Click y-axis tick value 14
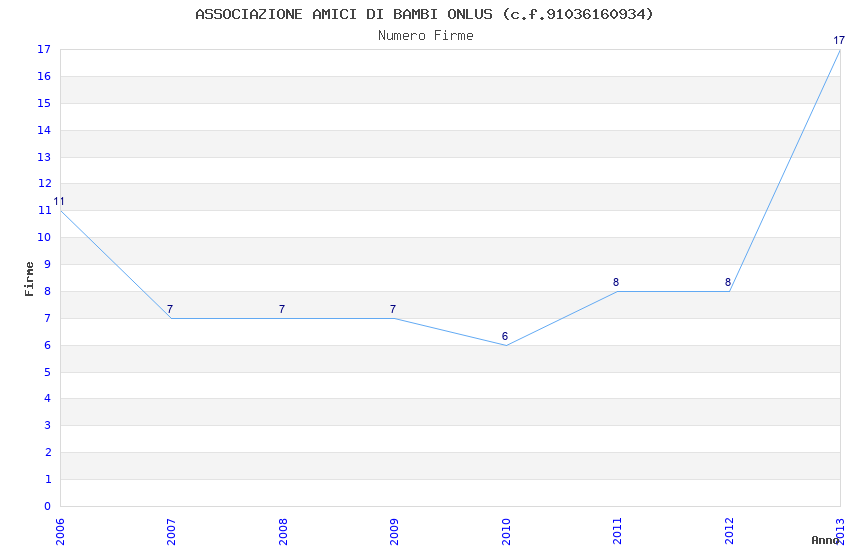The height and width of the screenshot is (550, 850). click(44, 131)
